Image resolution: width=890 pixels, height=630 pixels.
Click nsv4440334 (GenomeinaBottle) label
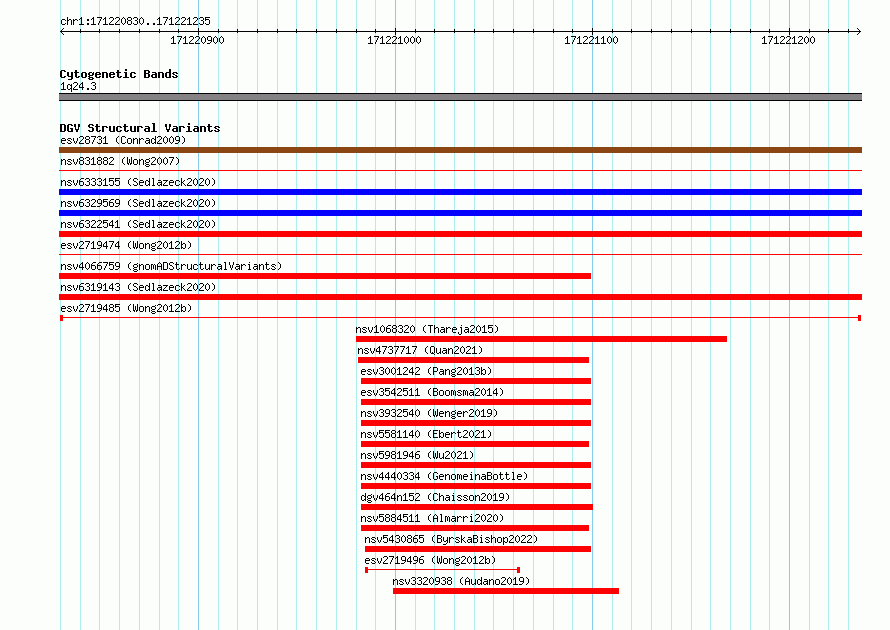coord(444,476)
